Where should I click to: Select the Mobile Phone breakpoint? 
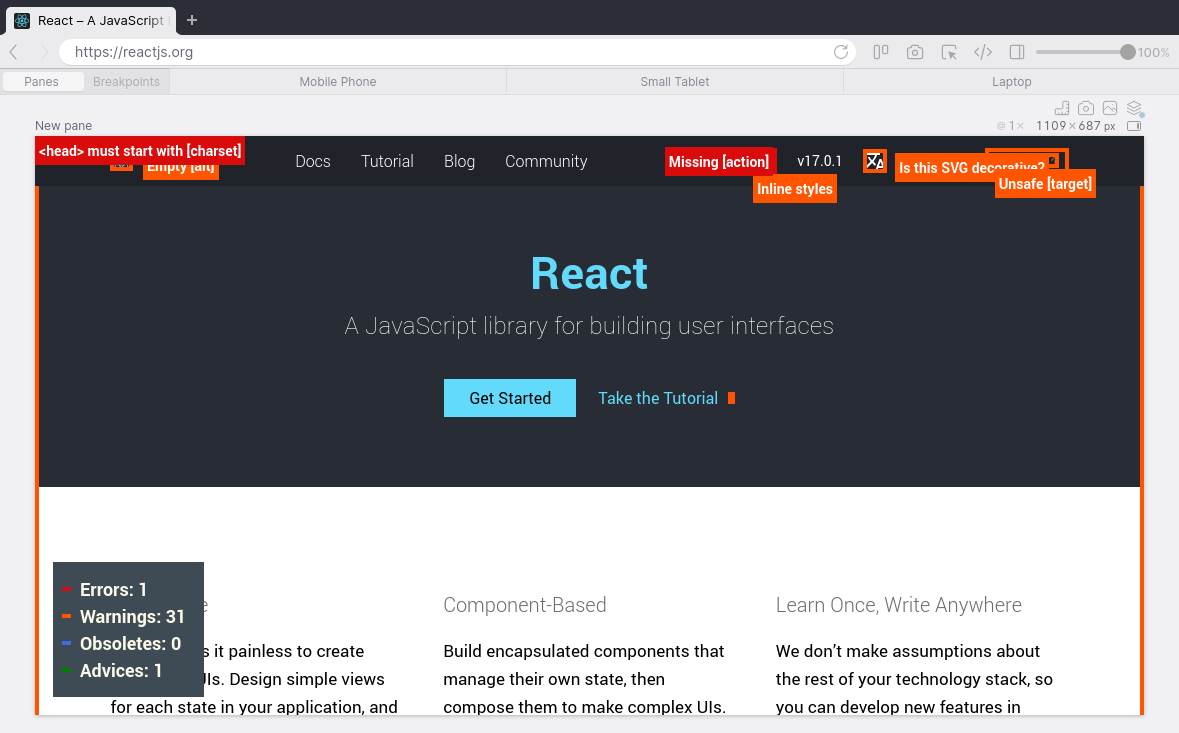[338, 81]
